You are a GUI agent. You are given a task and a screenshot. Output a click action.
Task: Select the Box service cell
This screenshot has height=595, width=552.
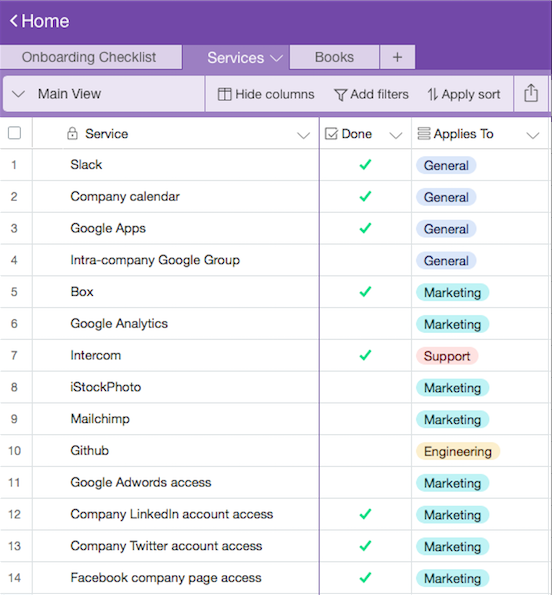(x=176, y=292)
